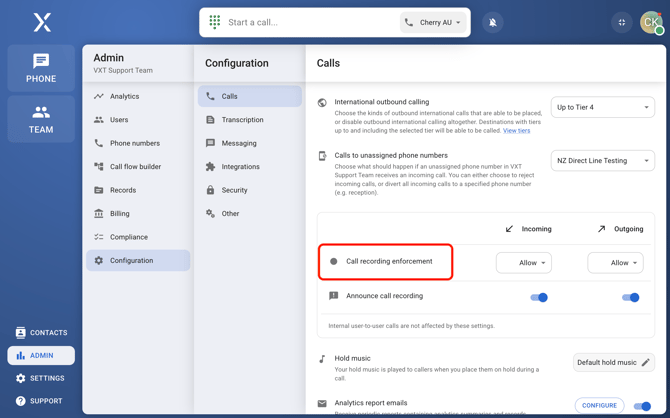The width and height of the screenshot is (670, 418).
Task: Open the Cherry AU caller number selector
Action: pos(433,22)
